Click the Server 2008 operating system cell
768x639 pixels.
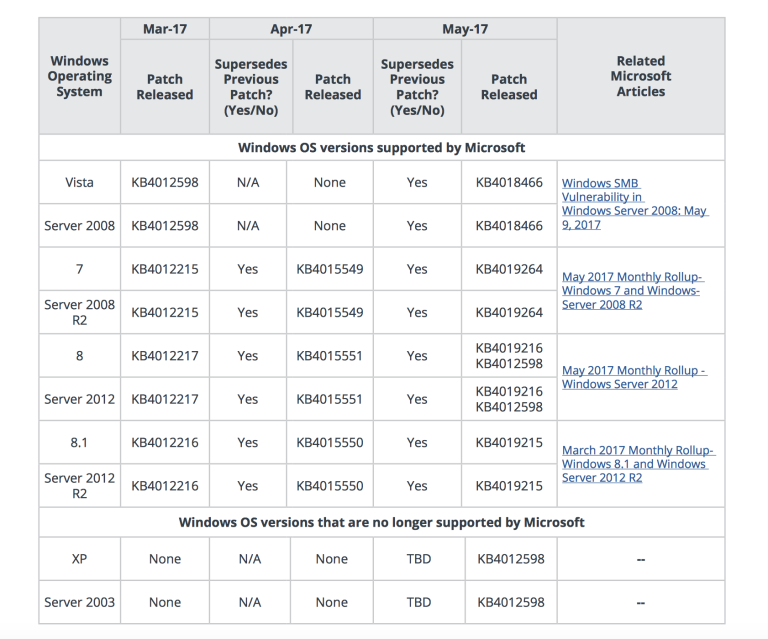coord(79,225)
